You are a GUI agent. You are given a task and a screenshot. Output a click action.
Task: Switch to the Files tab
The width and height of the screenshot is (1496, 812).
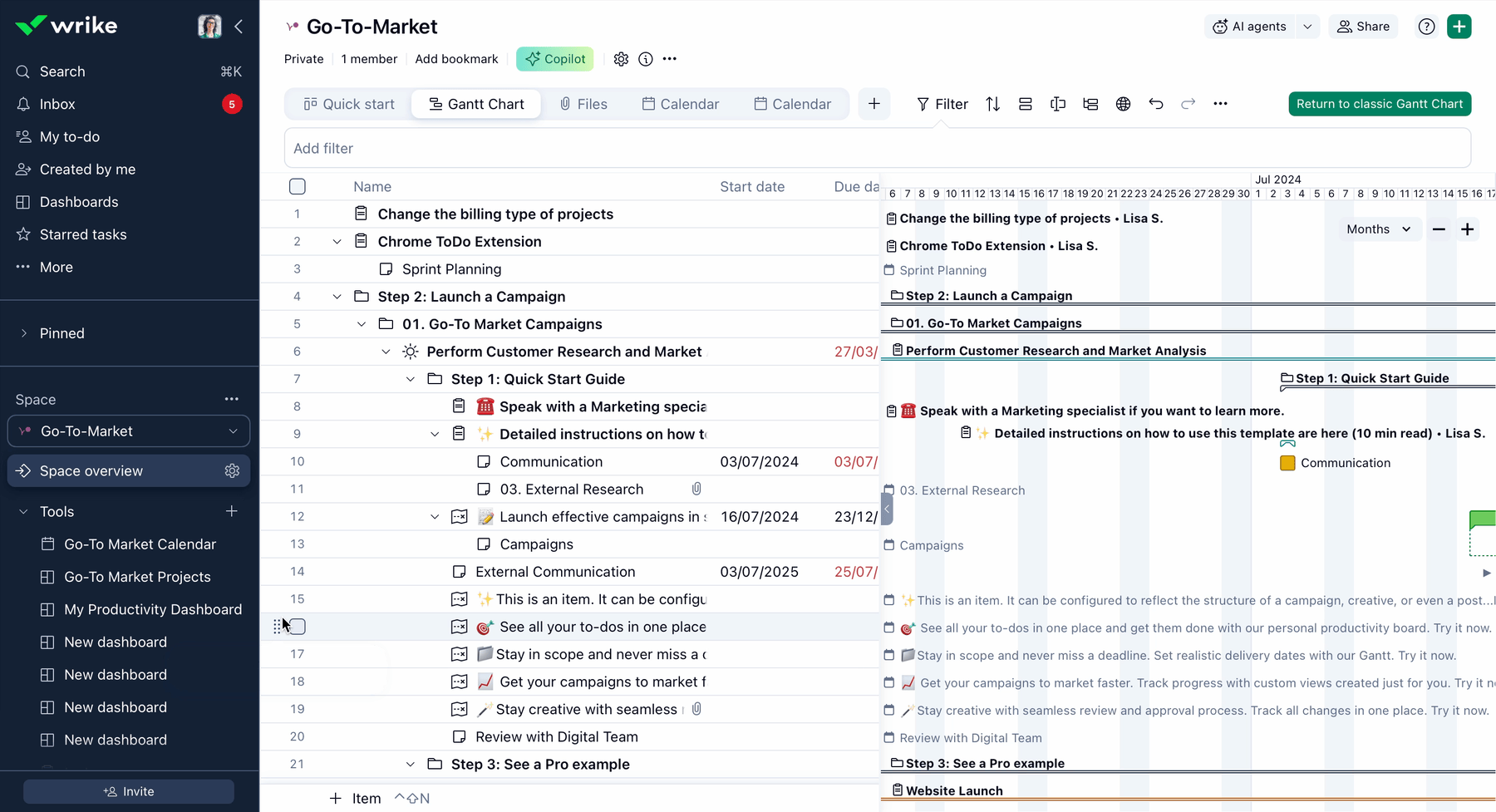(x=584, y=104)
